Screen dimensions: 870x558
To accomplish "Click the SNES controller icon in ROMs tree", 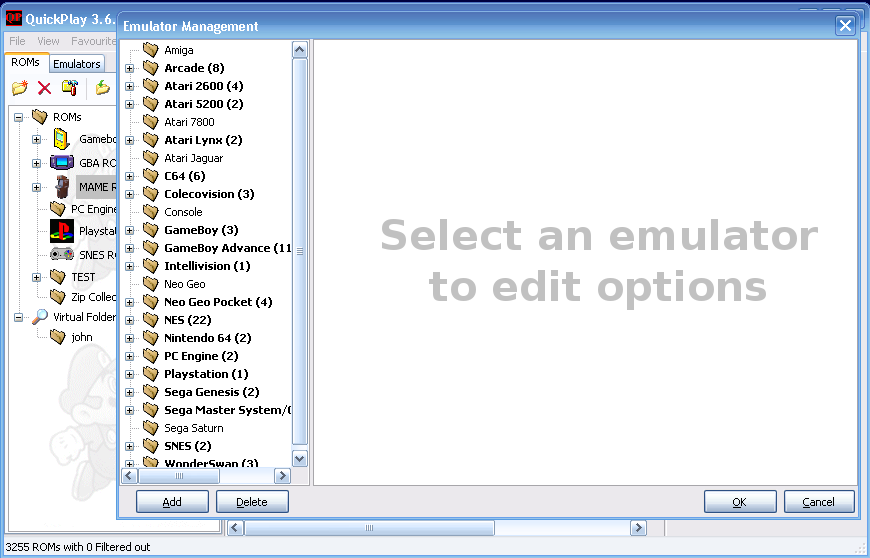I will tap(62, 254).
